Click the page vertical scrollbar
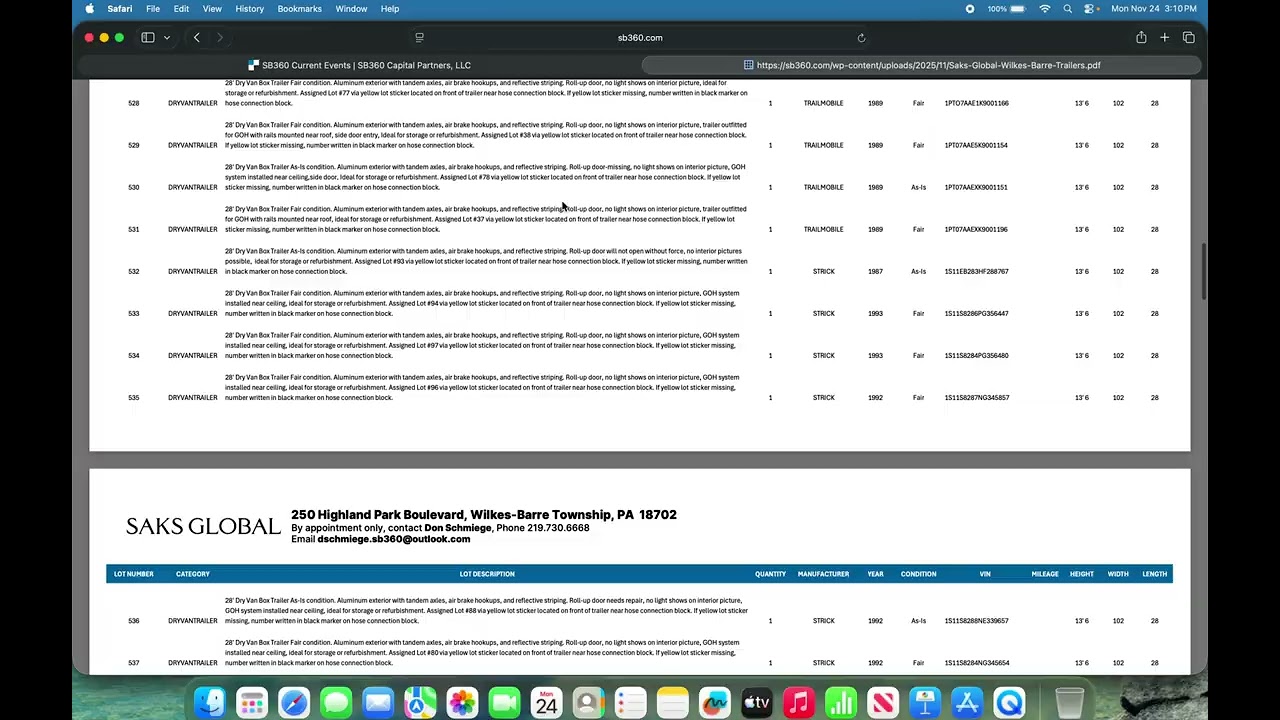1280x720 pixels. pos(1203,270)
